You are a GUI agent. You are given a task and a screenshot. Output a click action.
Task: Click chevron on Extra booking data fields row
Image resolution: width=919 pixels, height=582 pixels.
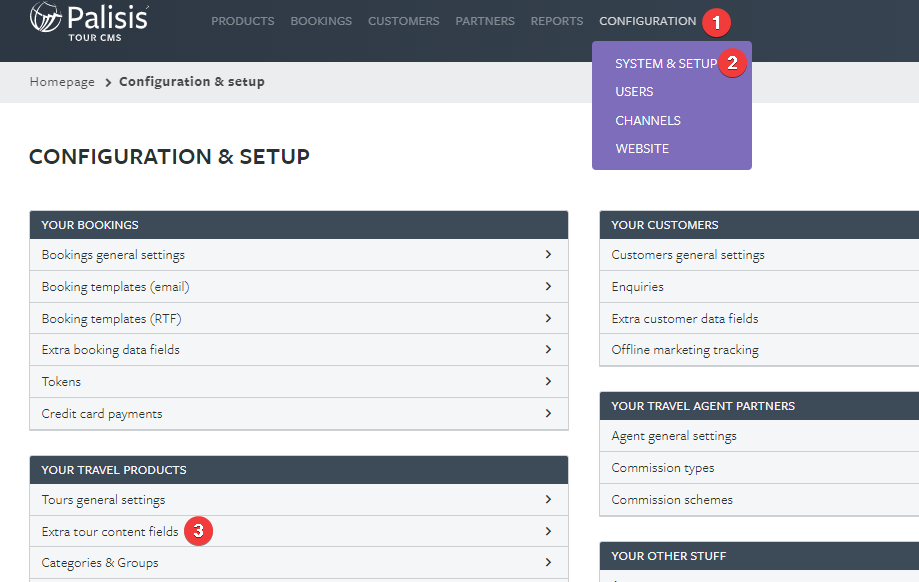pos(549,349)
